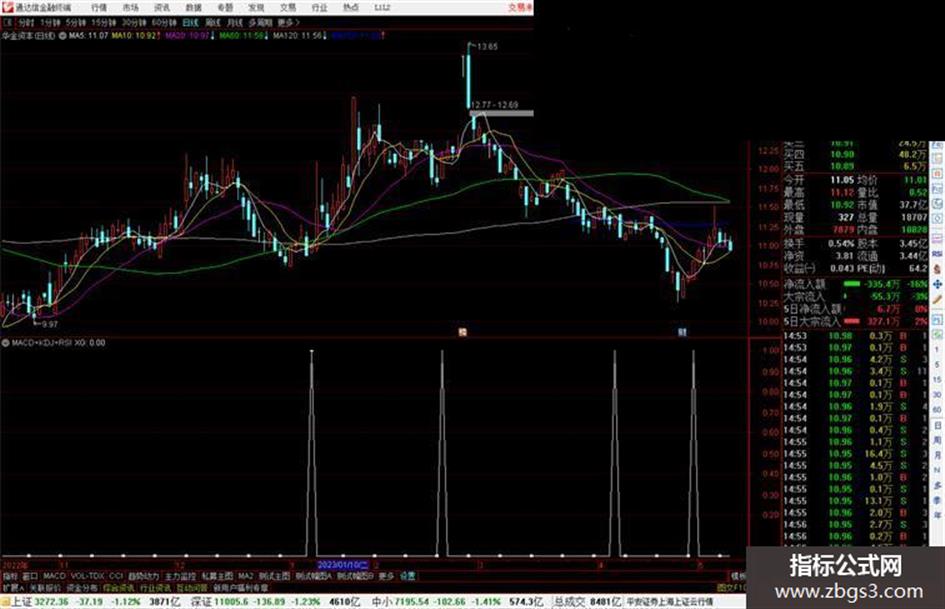The image size is (945, 609).
Task: Select quarterly 季 period in sidebar
Action: [937, 500]
